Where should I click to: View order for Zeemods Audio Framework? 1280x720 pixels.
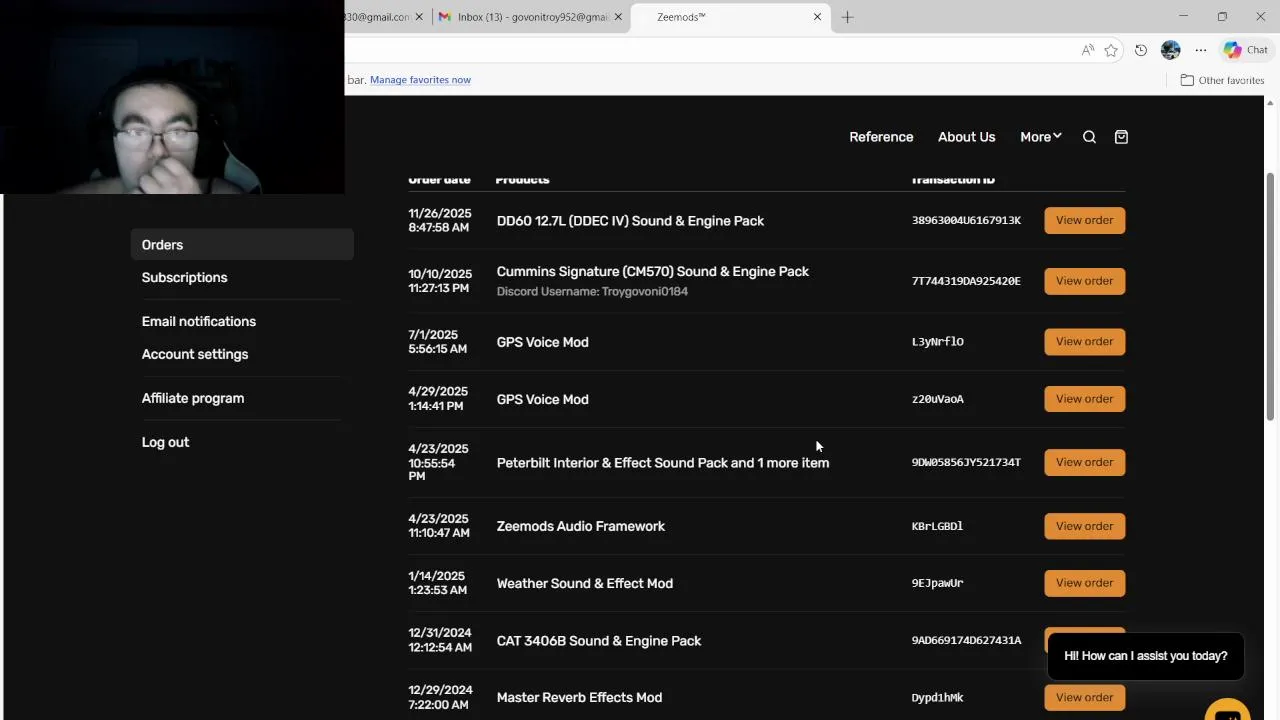coord(1084,526)
